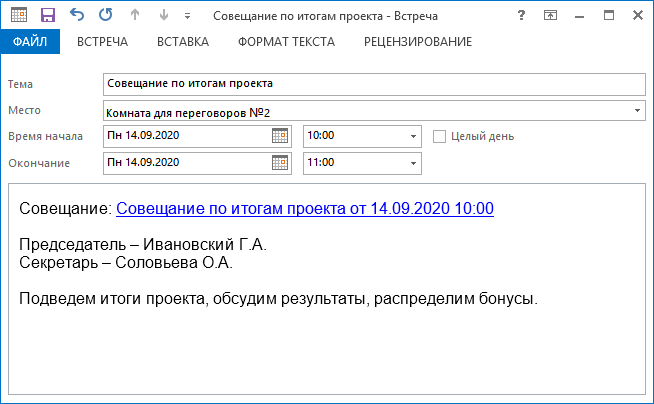The width and height of the screenshot is (654, 404).
Task: Expand the Место location dropdown
Action: pyautogui.click(x=638, y=110)
